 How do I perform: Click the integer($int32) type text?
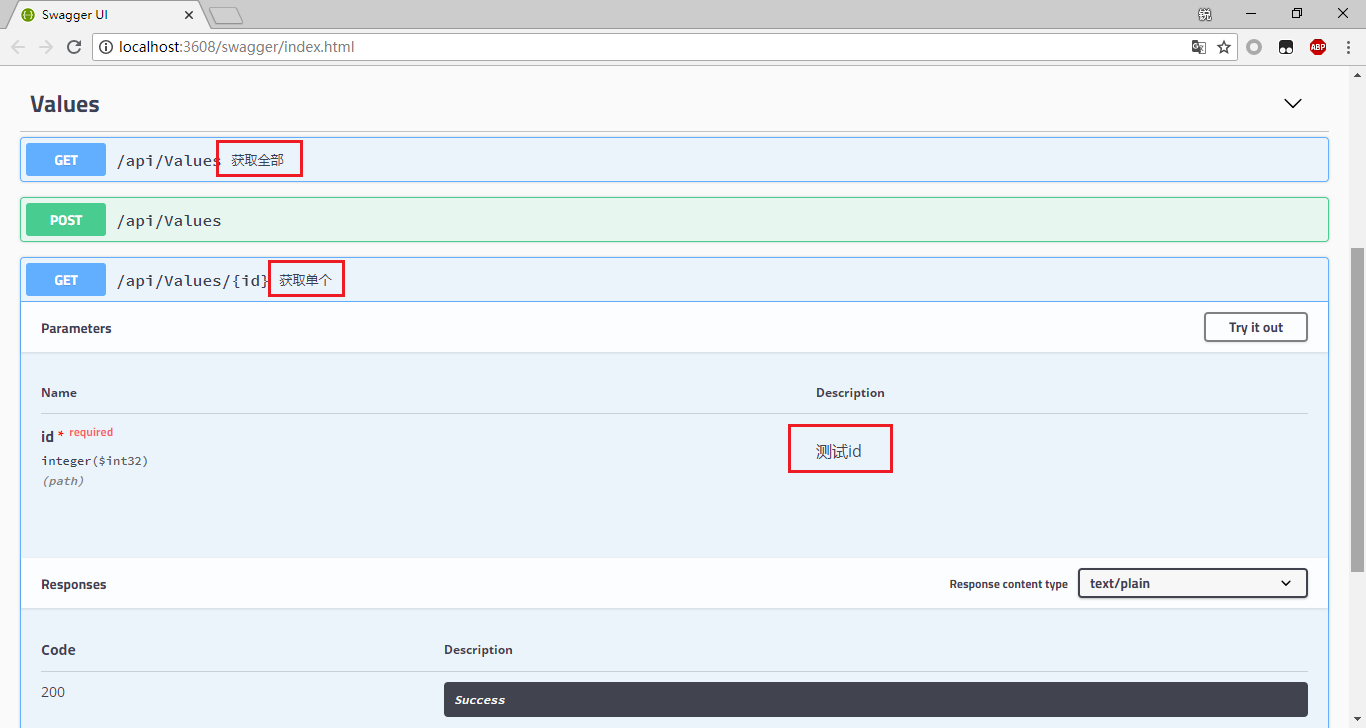[95, 461]
